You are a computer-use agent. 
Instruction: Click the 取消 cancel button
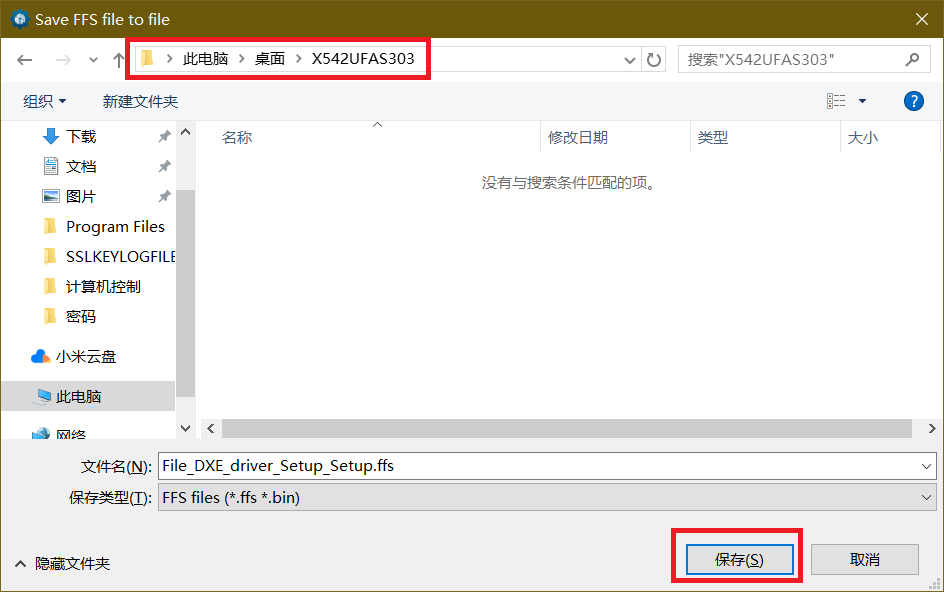coord(864,560)
